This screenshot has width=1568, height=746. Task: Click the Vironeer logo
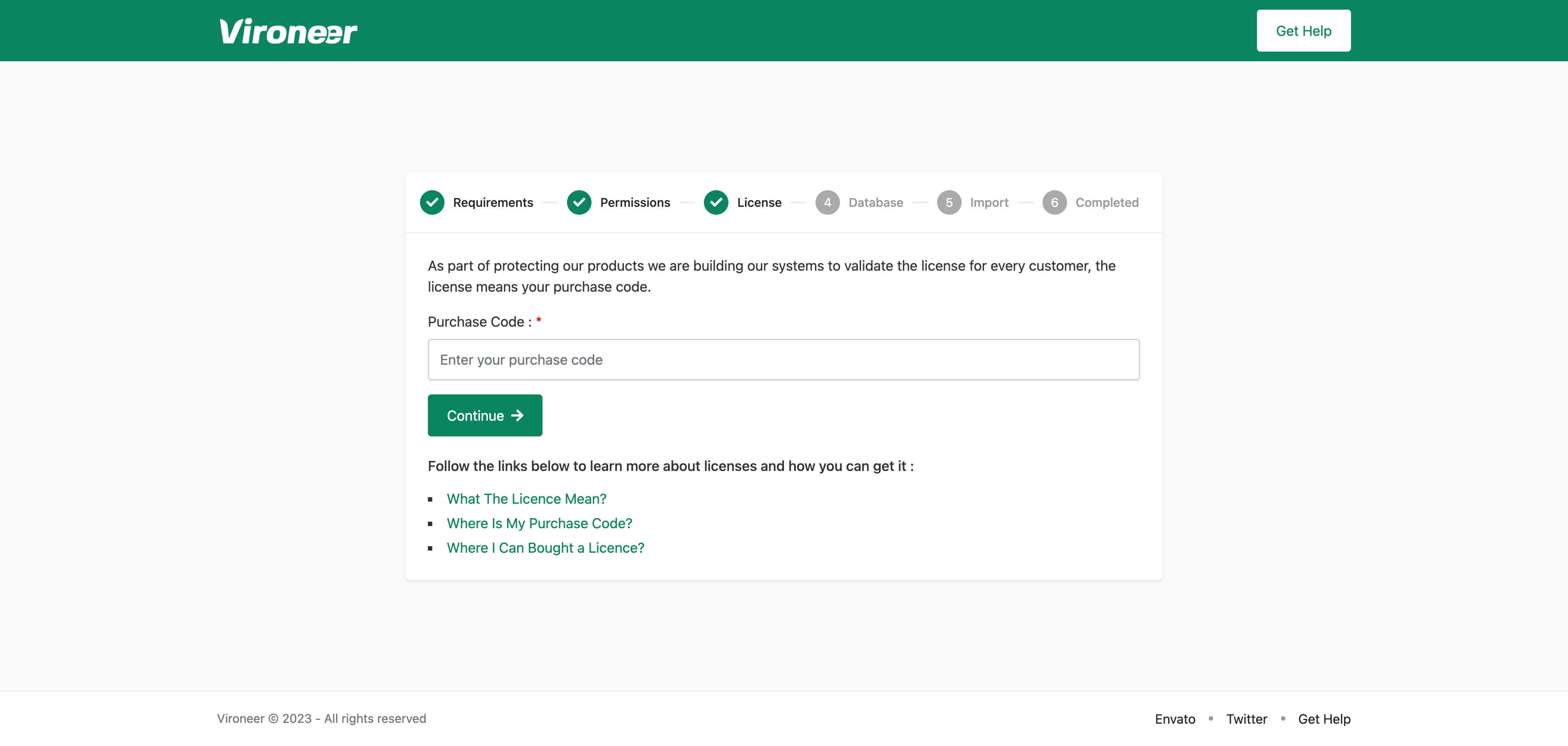click(288, 31)
